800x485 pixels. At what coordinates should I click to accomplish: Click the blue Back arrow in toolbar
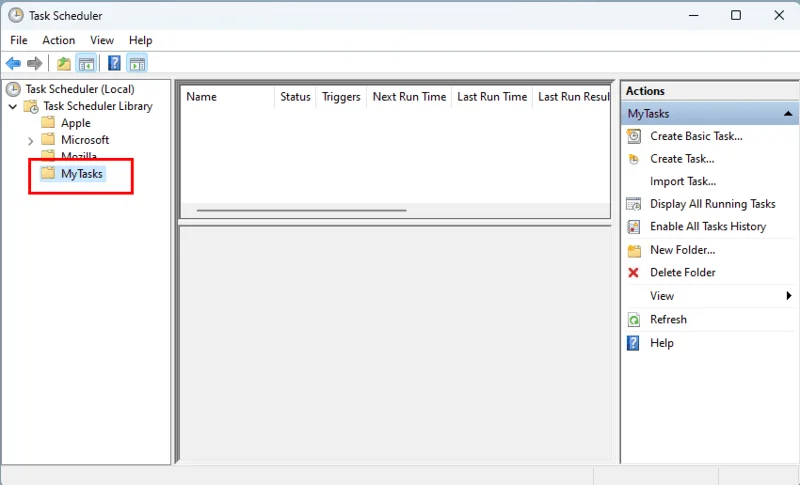coord(13,64)
